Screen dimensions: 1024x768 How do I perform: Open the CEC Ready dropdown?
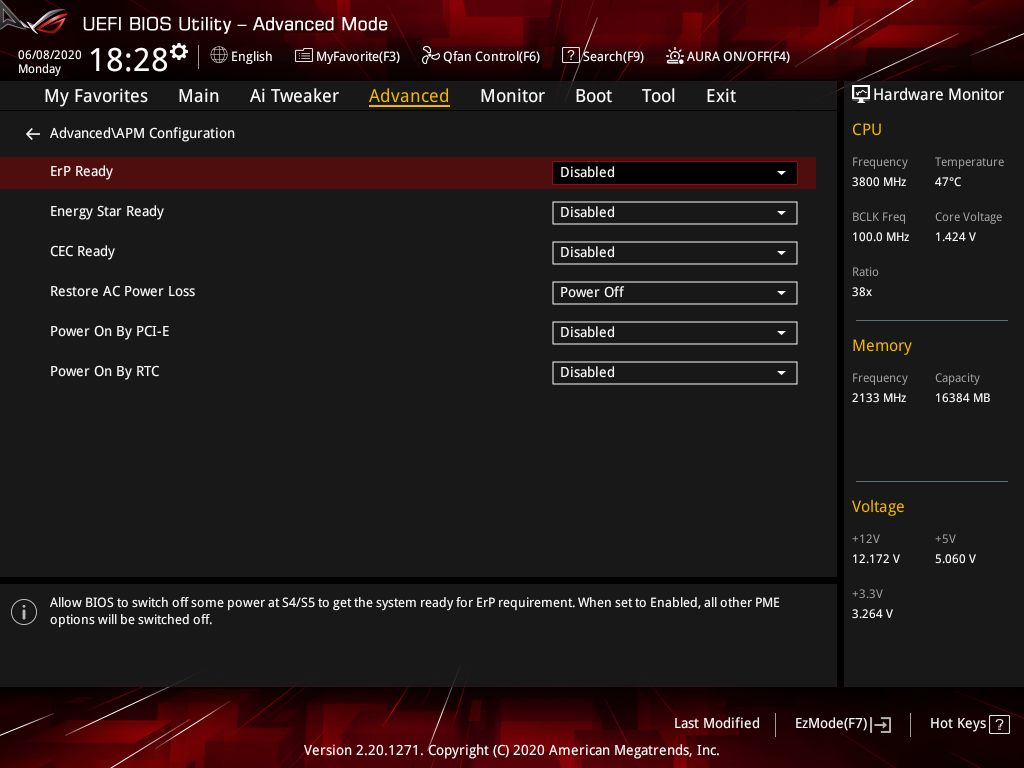(675, 253)
